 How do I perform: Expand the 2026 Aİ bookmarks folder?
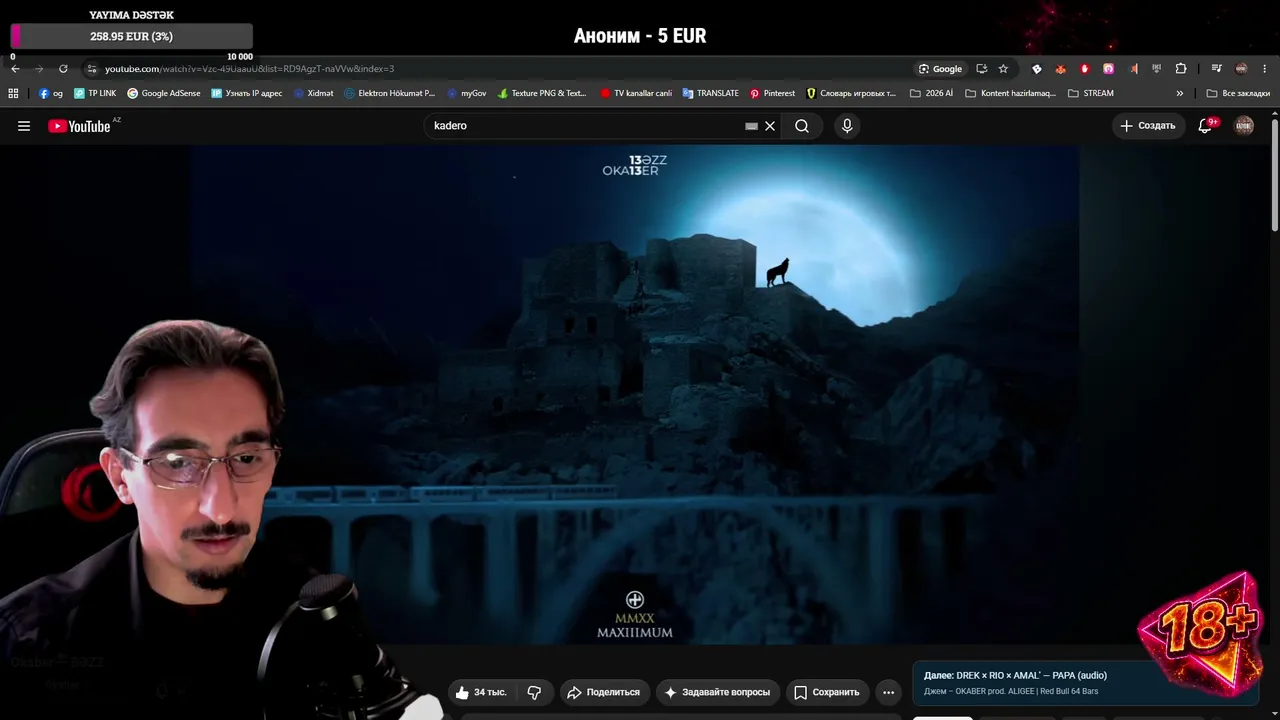pyautogui.click(x=932, y=93)
